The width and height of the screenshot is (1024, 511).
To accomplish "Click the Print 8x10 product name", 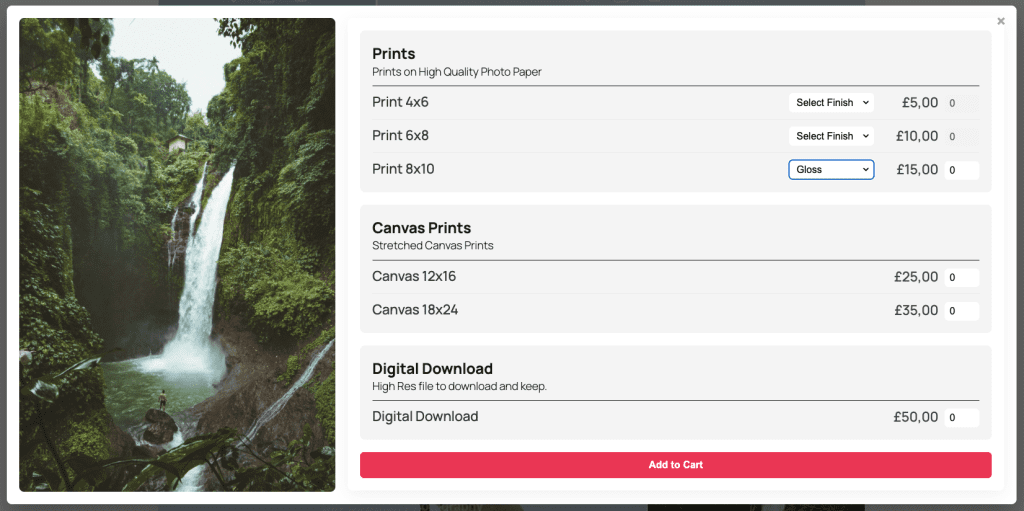I will pyautogui.click(x=403, y=169).
